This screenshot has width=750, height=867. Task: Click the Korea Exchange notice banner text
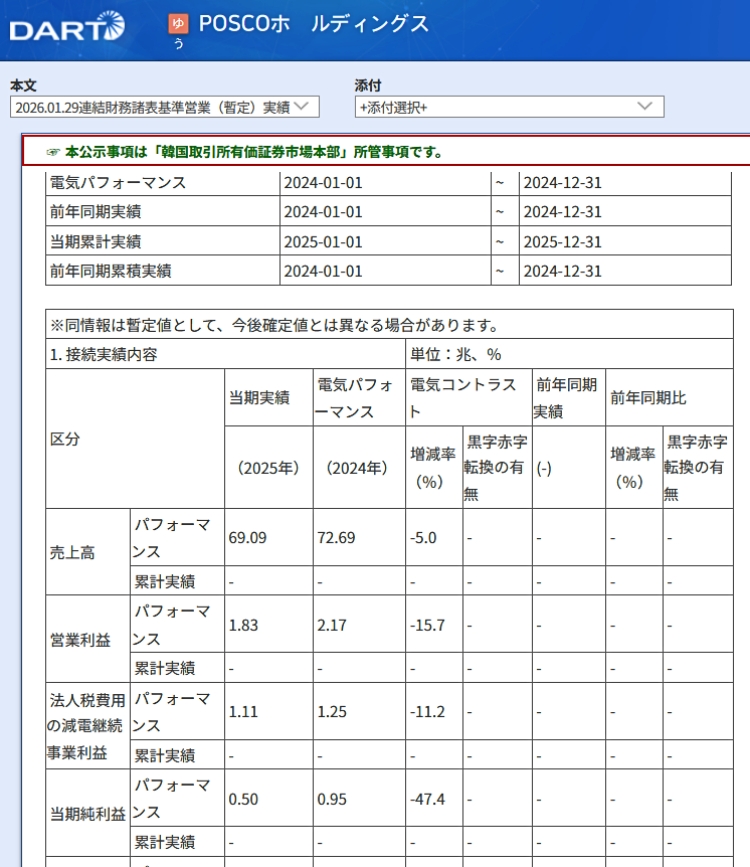254,152
